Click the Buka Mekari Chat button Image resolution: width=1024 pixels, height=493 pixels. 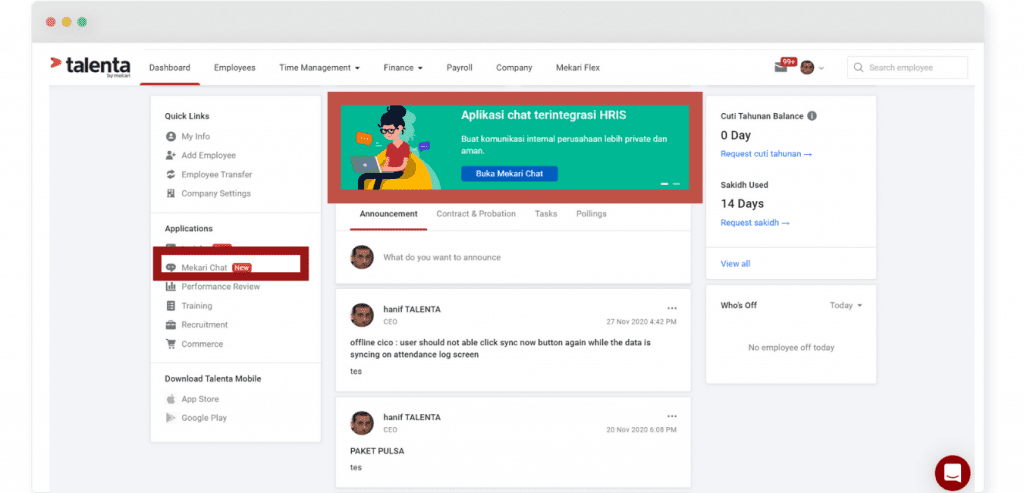(x=509, y=174)
